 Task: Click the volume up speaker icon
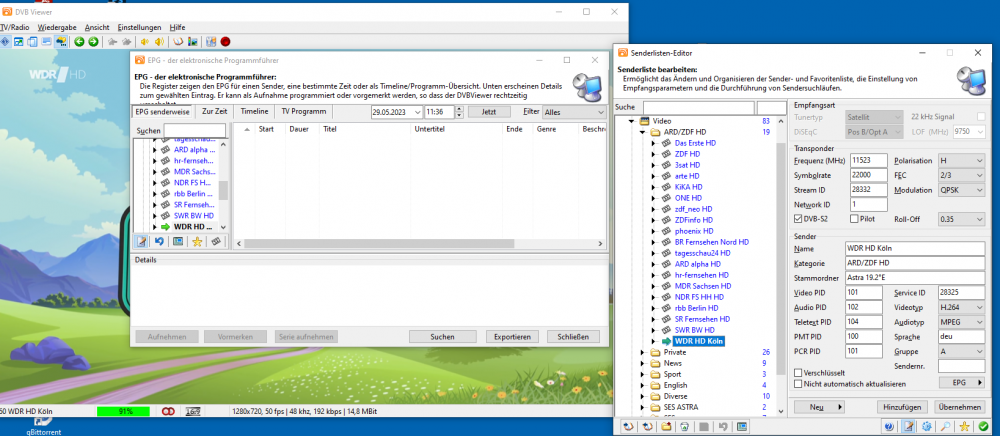tap(159, 41)
